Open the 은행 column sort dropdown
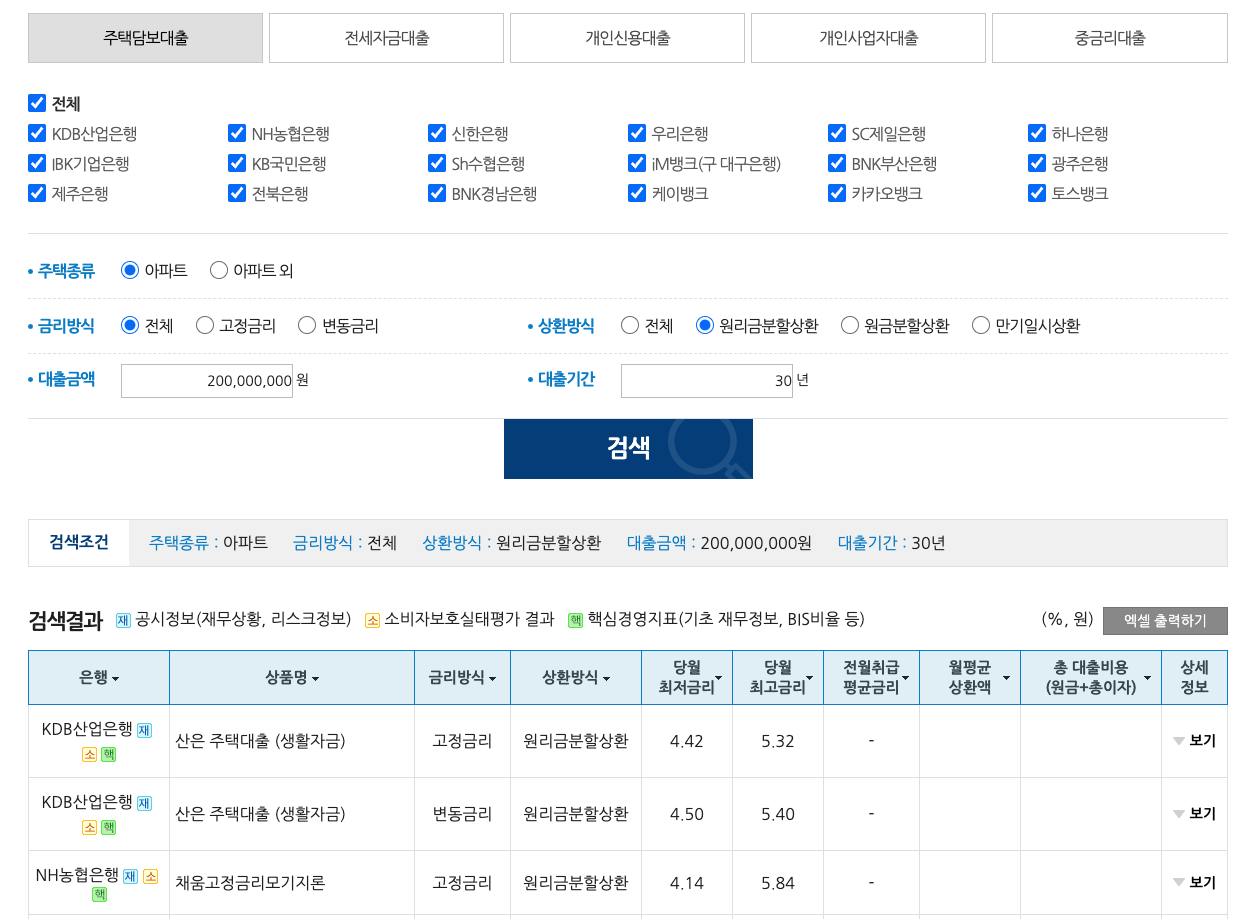 point(114,677)
